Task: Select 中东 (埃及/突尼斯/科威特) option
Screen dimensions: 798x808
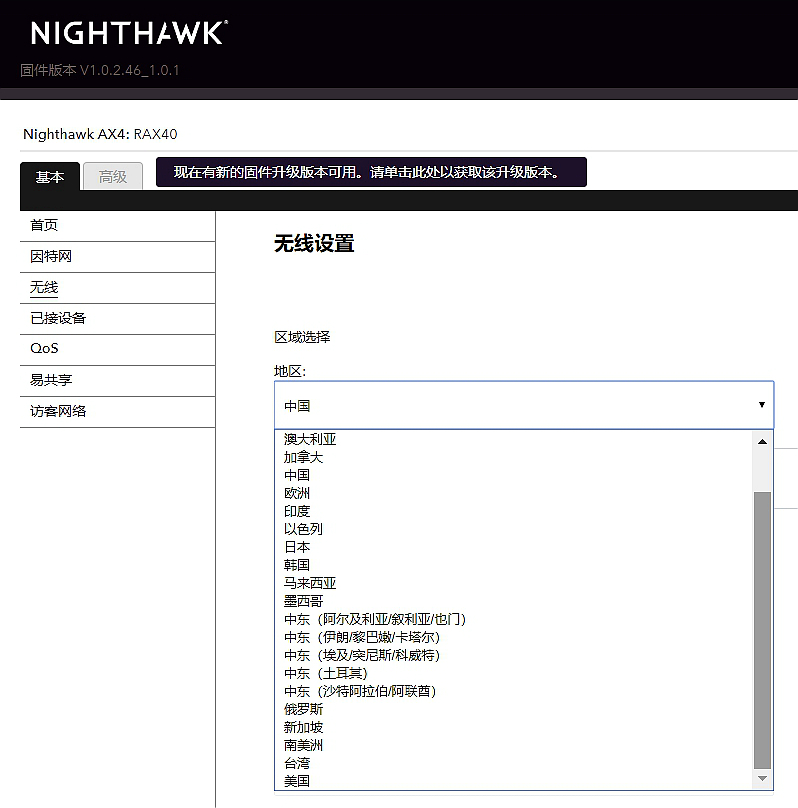Action: 514,655
